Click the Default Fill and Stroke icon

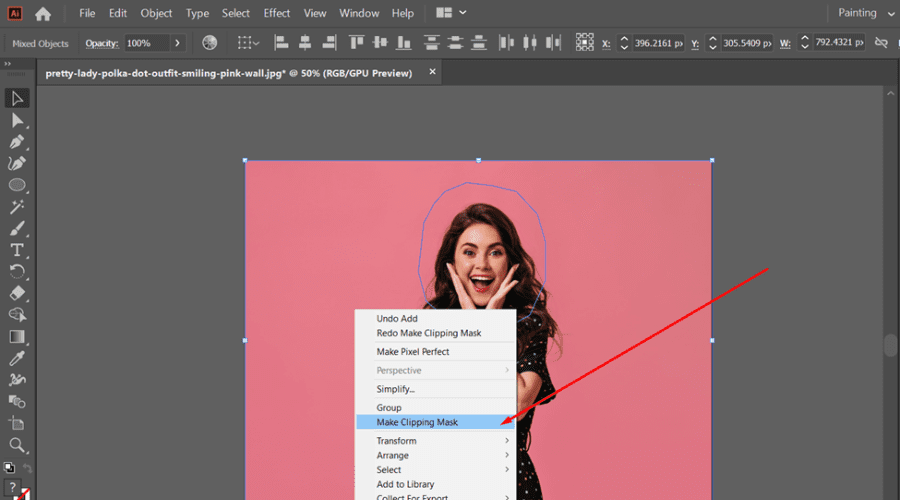click(9, 468)
